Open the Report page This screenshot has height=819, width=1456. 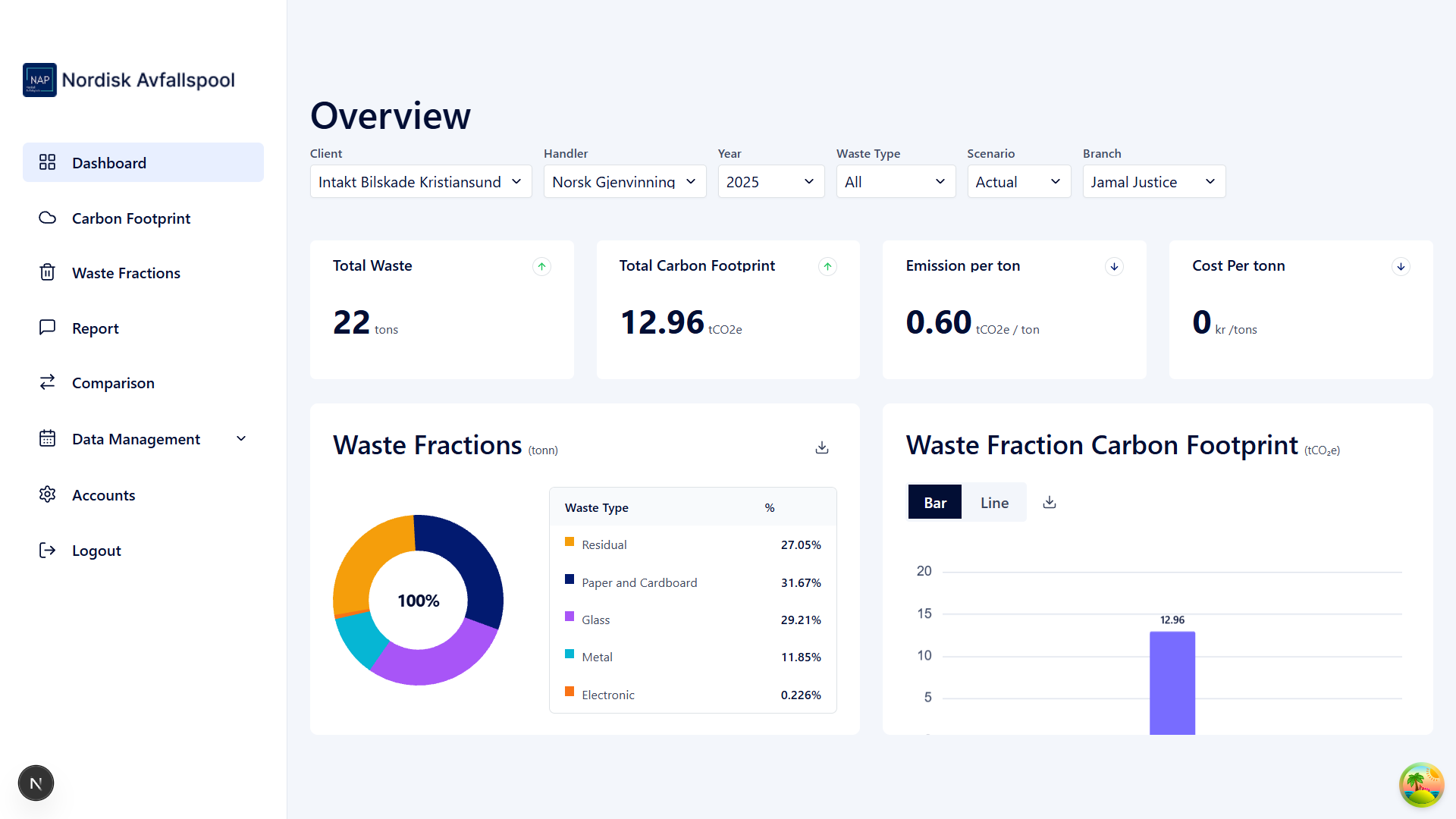tap(143, 328)
